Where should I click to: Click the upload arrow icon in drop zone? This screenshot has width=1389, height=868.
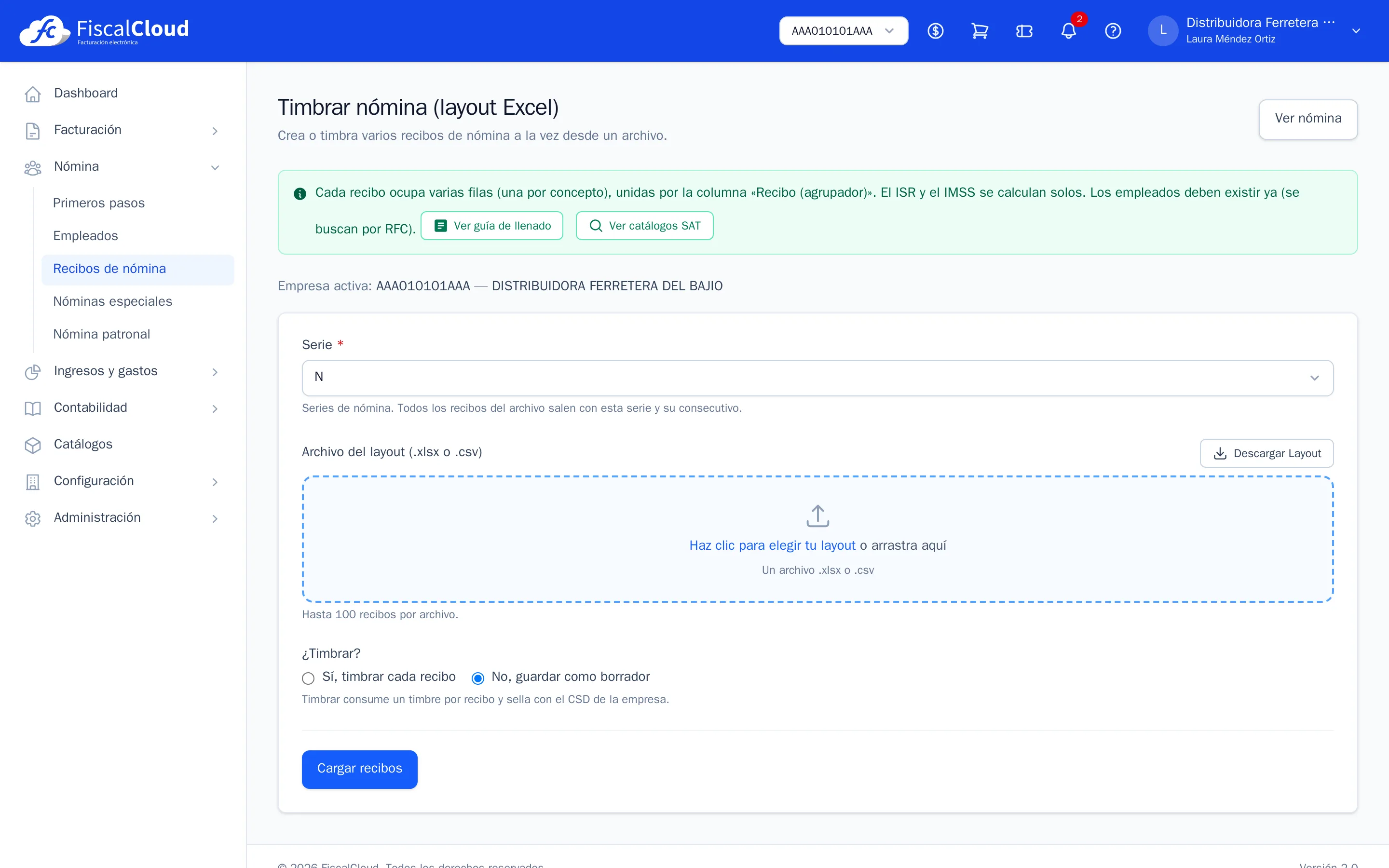817,515
